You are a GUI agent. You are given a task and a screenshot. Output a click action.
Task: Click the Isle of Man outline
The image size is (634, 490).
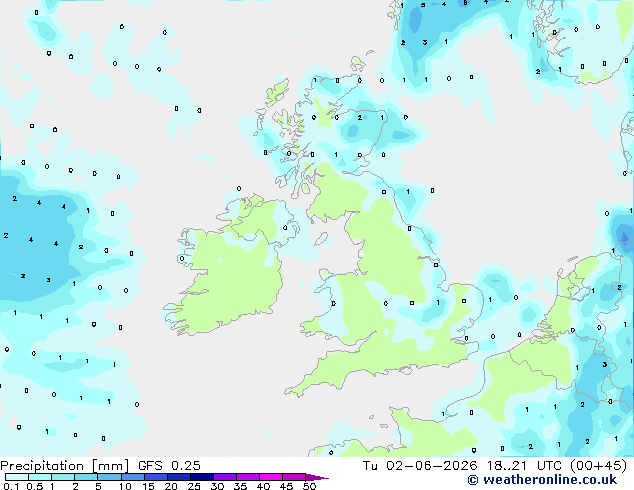(x=321, y=239)
